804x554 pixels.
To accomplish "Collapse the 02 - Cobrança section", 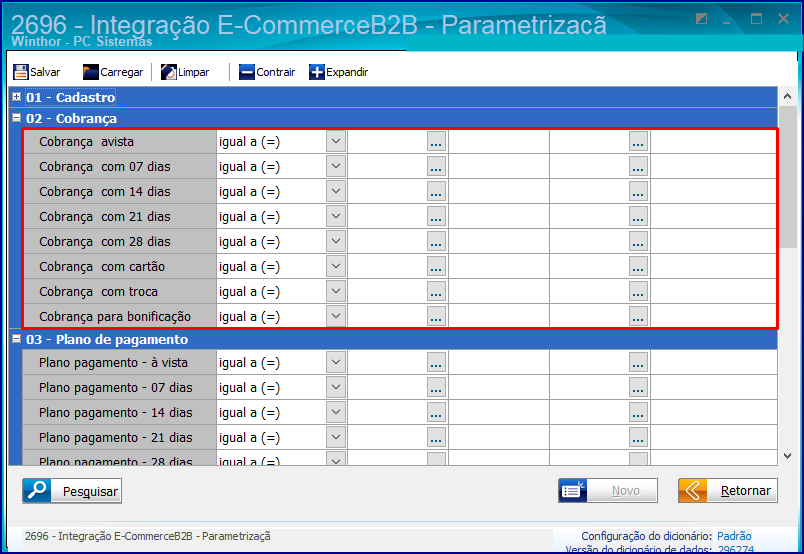I will click(16, 117).
